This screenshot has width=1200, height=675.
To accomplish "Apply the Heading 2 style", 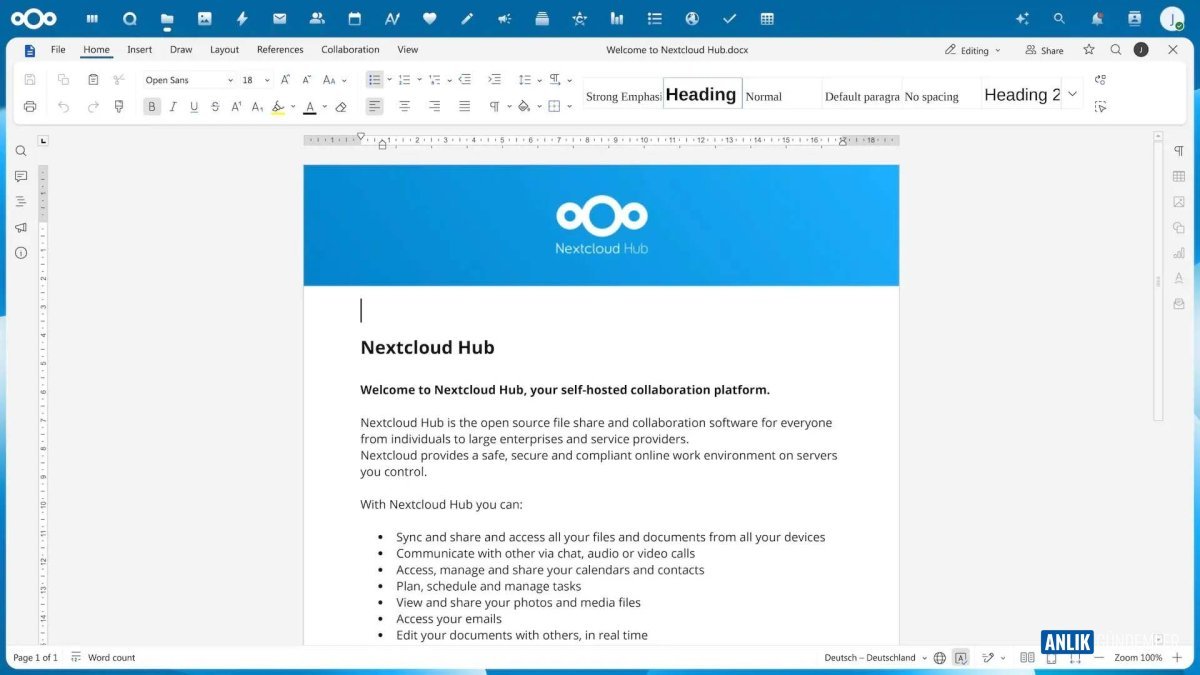I will (x=1022, y=94).
